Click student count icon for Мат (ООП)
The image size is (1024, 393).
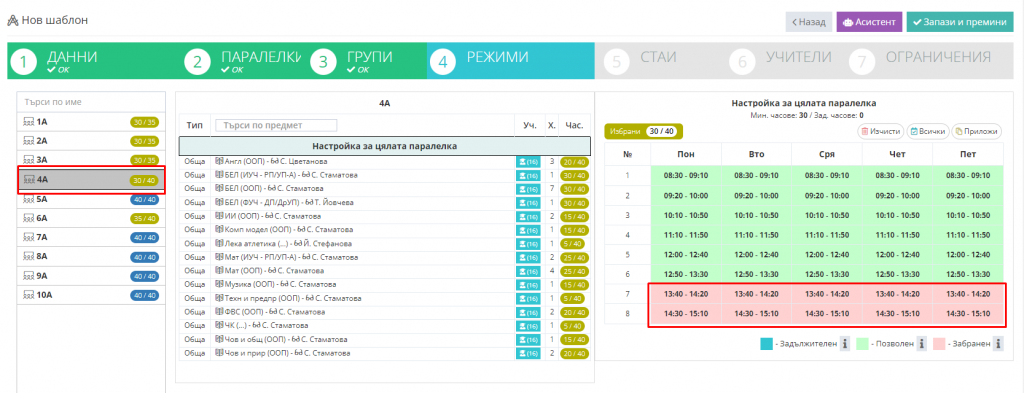pyautogui.click(x=528, y=271)
